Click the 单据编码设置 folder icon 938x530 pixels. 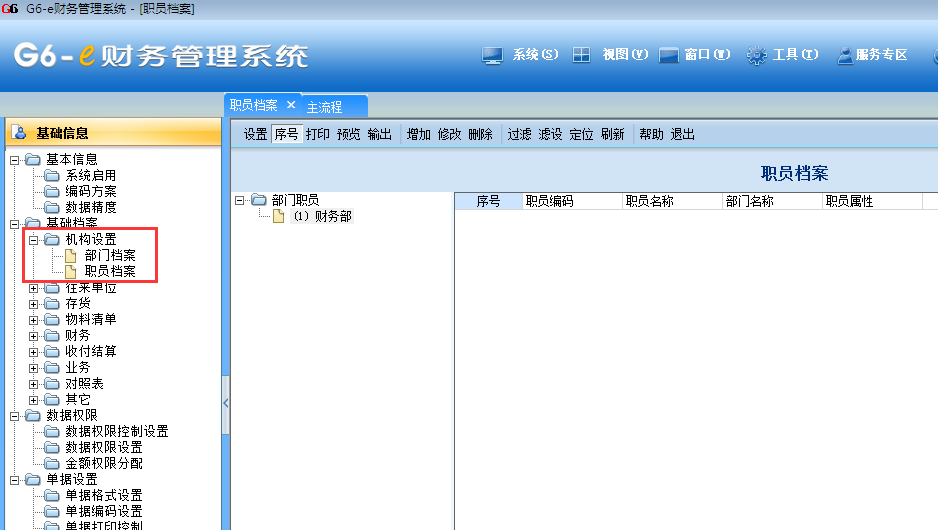[x=52, y=511]
